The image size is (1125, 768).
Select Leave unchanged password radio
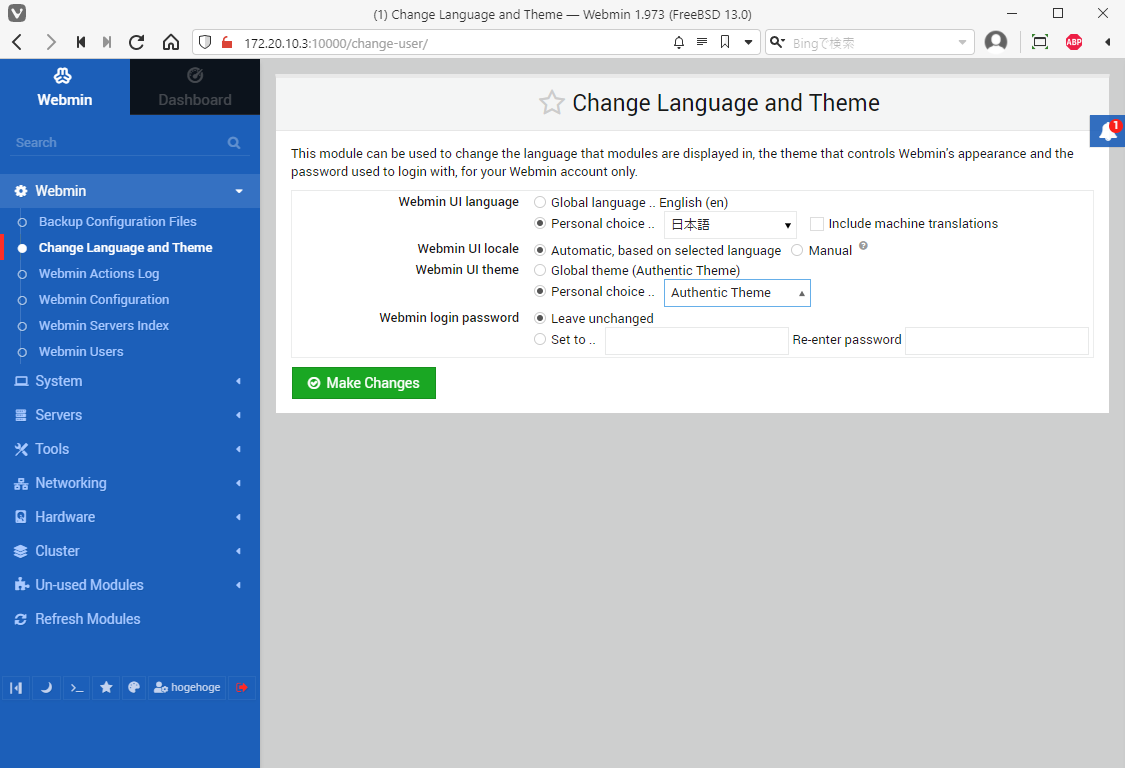(x=540, y=318)
